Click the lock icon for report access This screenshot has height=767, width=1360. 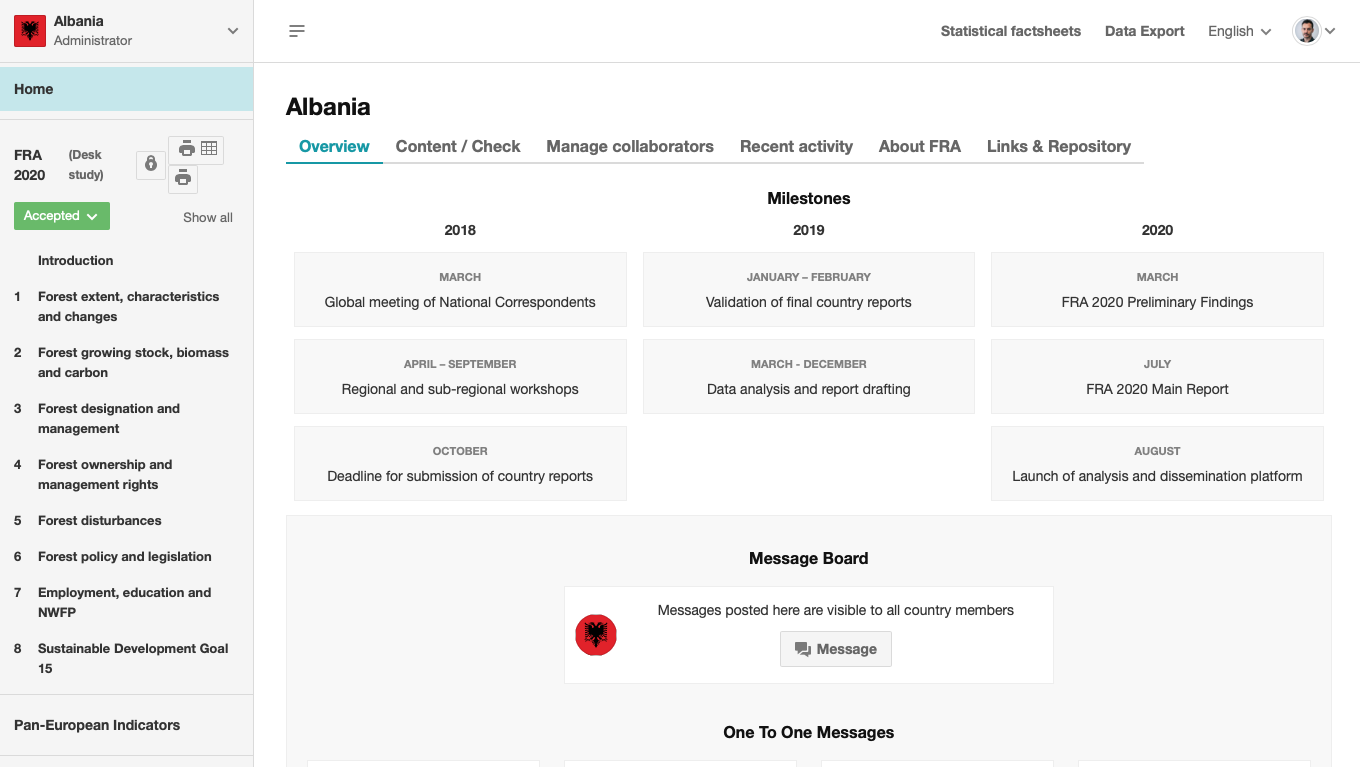[x=150, y=164]
